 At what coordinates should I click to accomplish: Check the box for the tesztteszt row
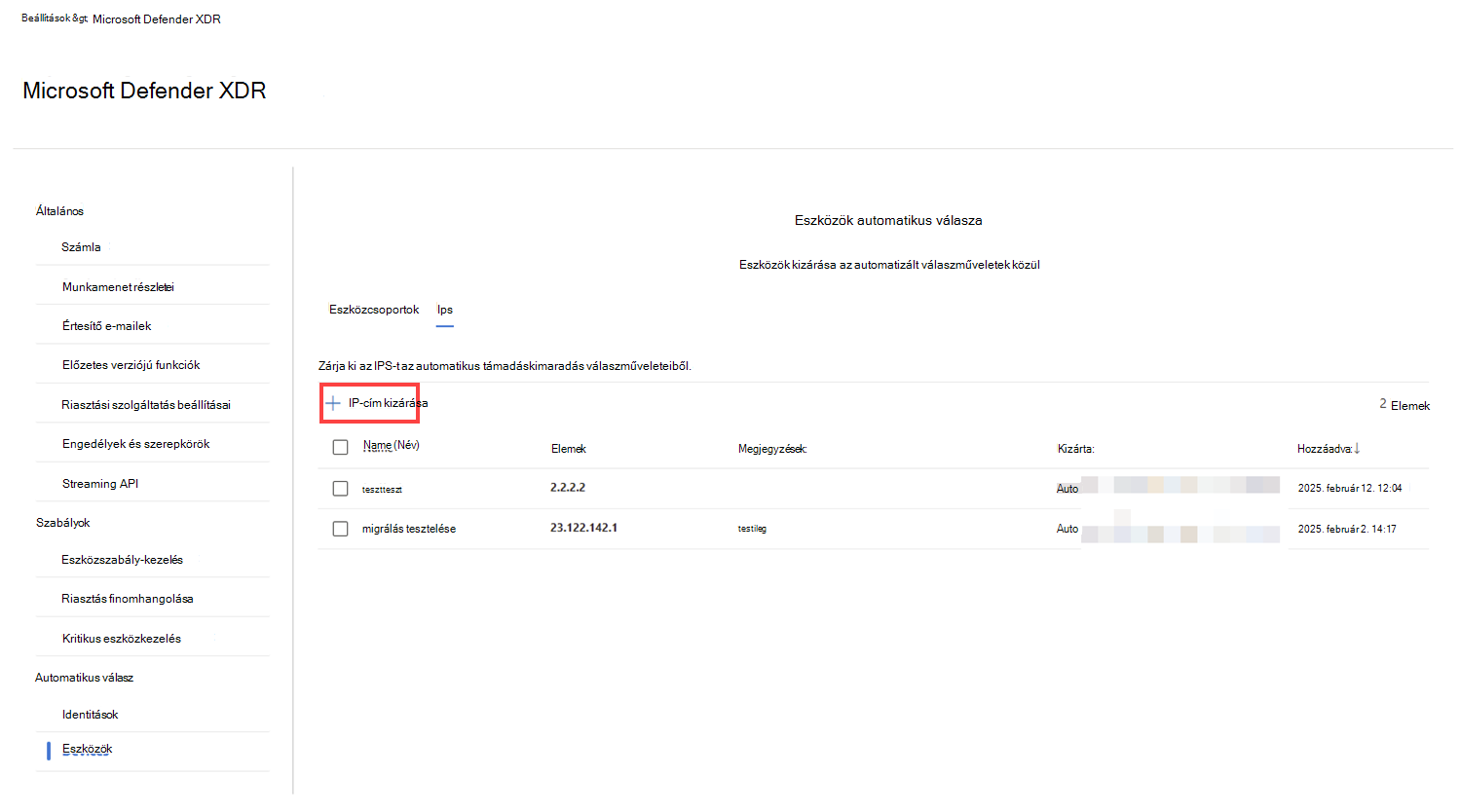tap(340, 489)
